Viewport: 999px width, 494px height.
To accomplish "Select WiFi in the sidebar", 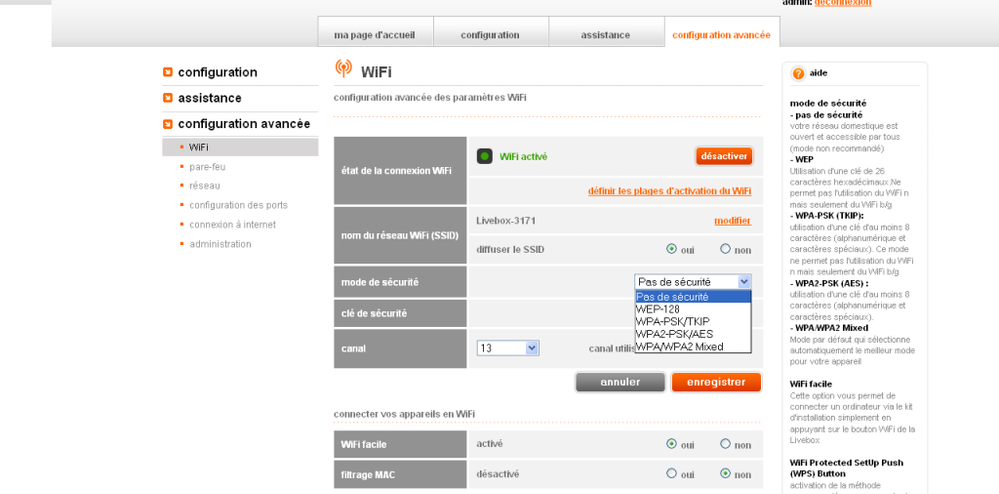I will (x=240, y=147).
